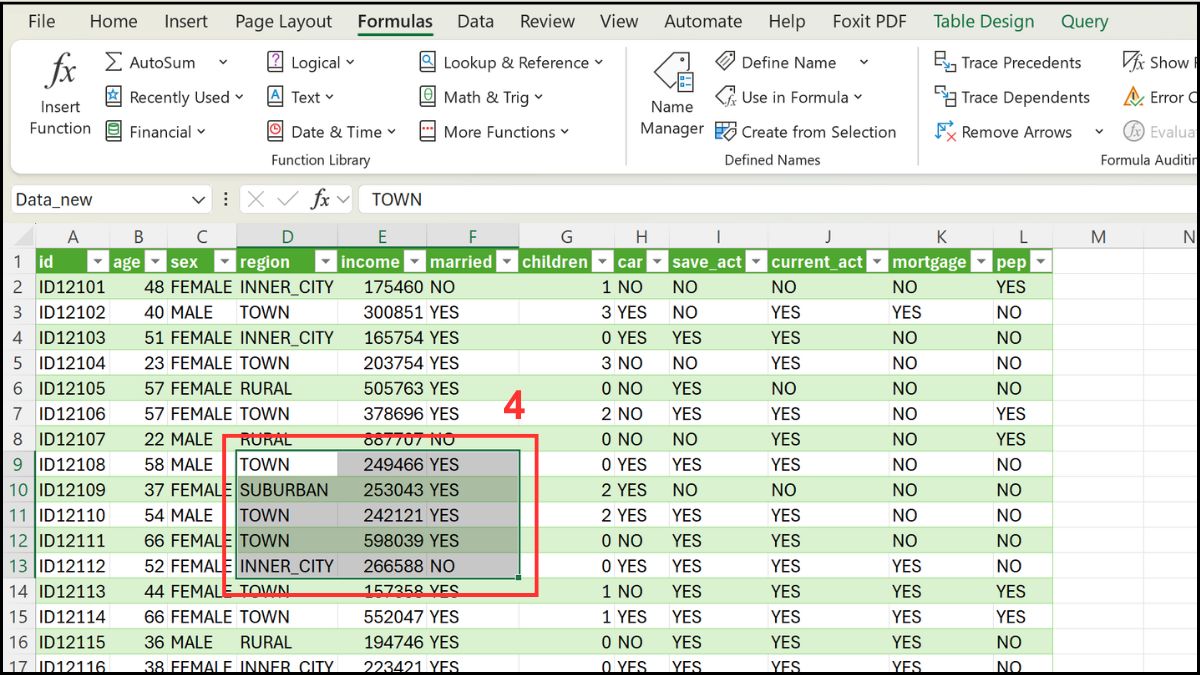
Task: Open the Insert Function dialog
Action: (x=58, y=90)
